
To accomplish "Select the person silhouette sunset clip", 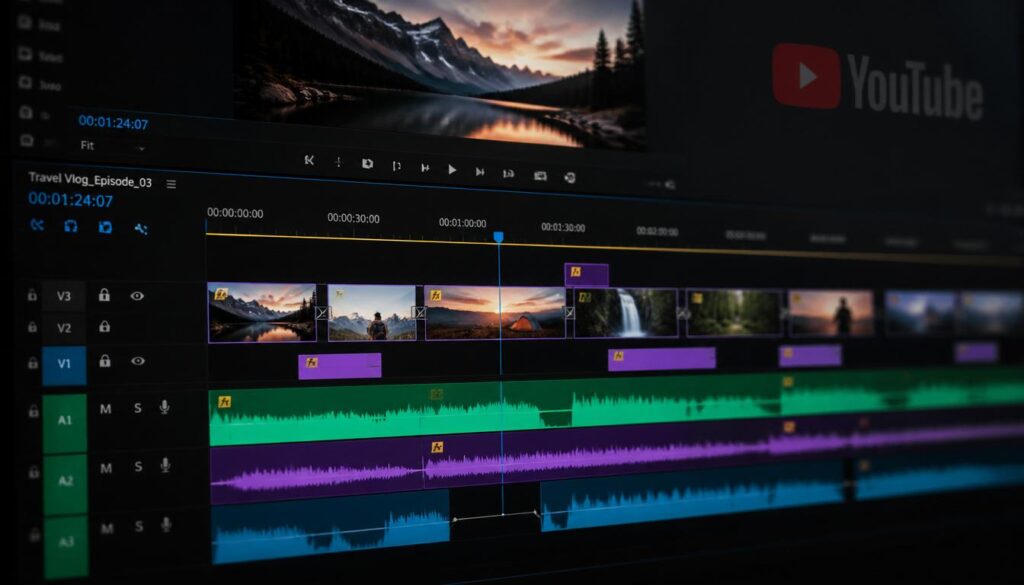I will (x=831, y=313).
